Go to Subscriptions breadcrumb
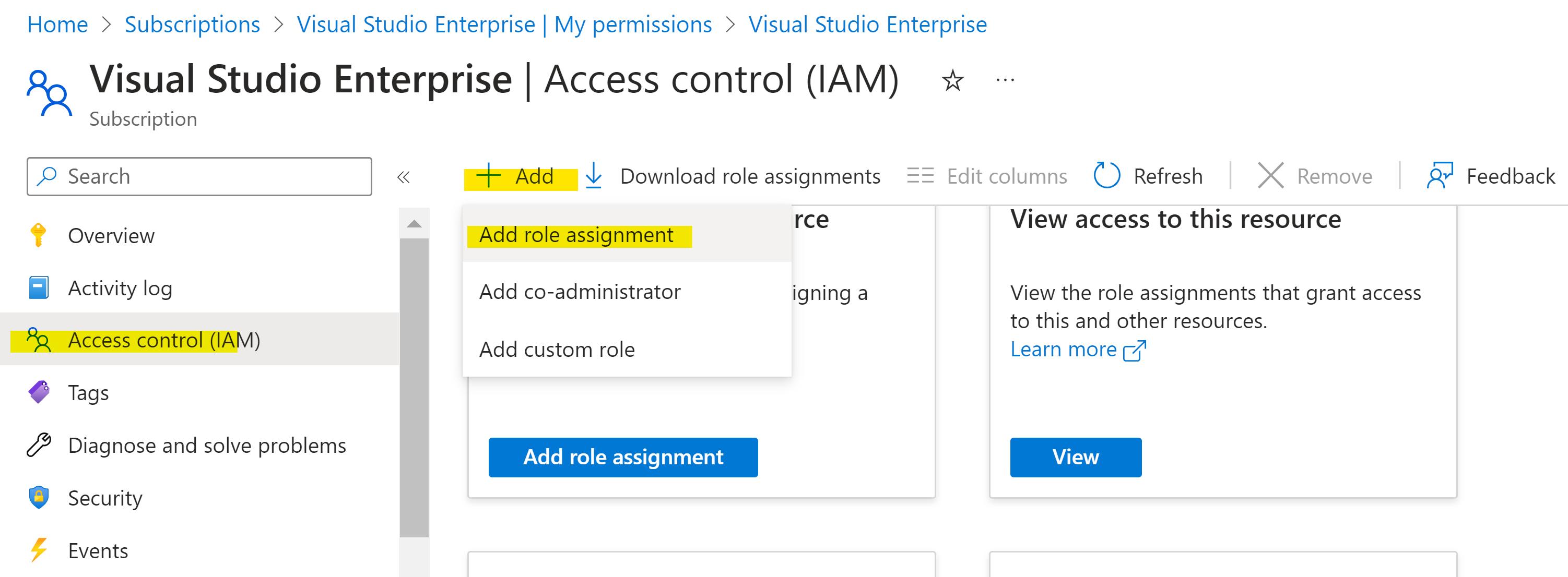The width and height of the screenshot is (1568, 577). 192,25
